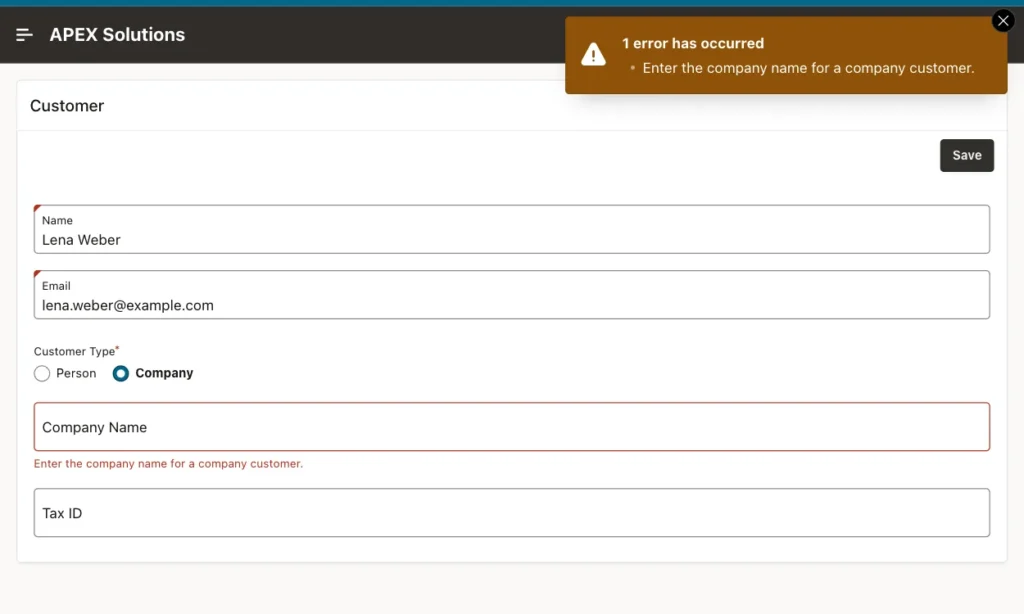The height and width of the screenshot is (614, 1024).
Task: Focus the Company Name field
Action: [511, 427]
